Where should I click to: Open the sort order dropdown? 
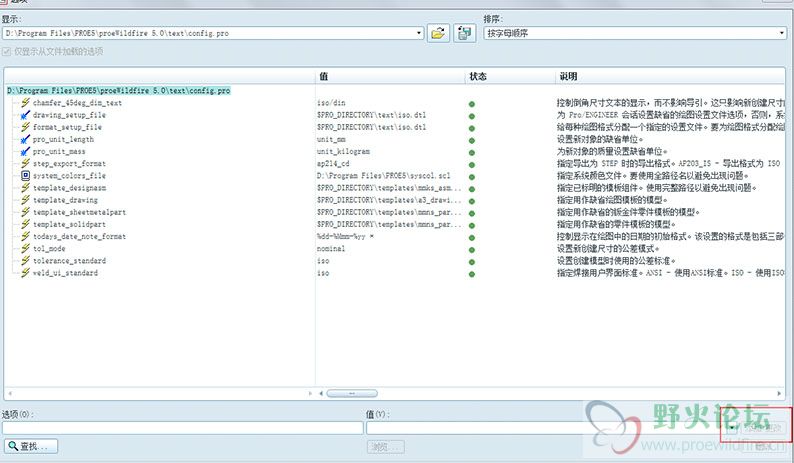pos(782,33)
